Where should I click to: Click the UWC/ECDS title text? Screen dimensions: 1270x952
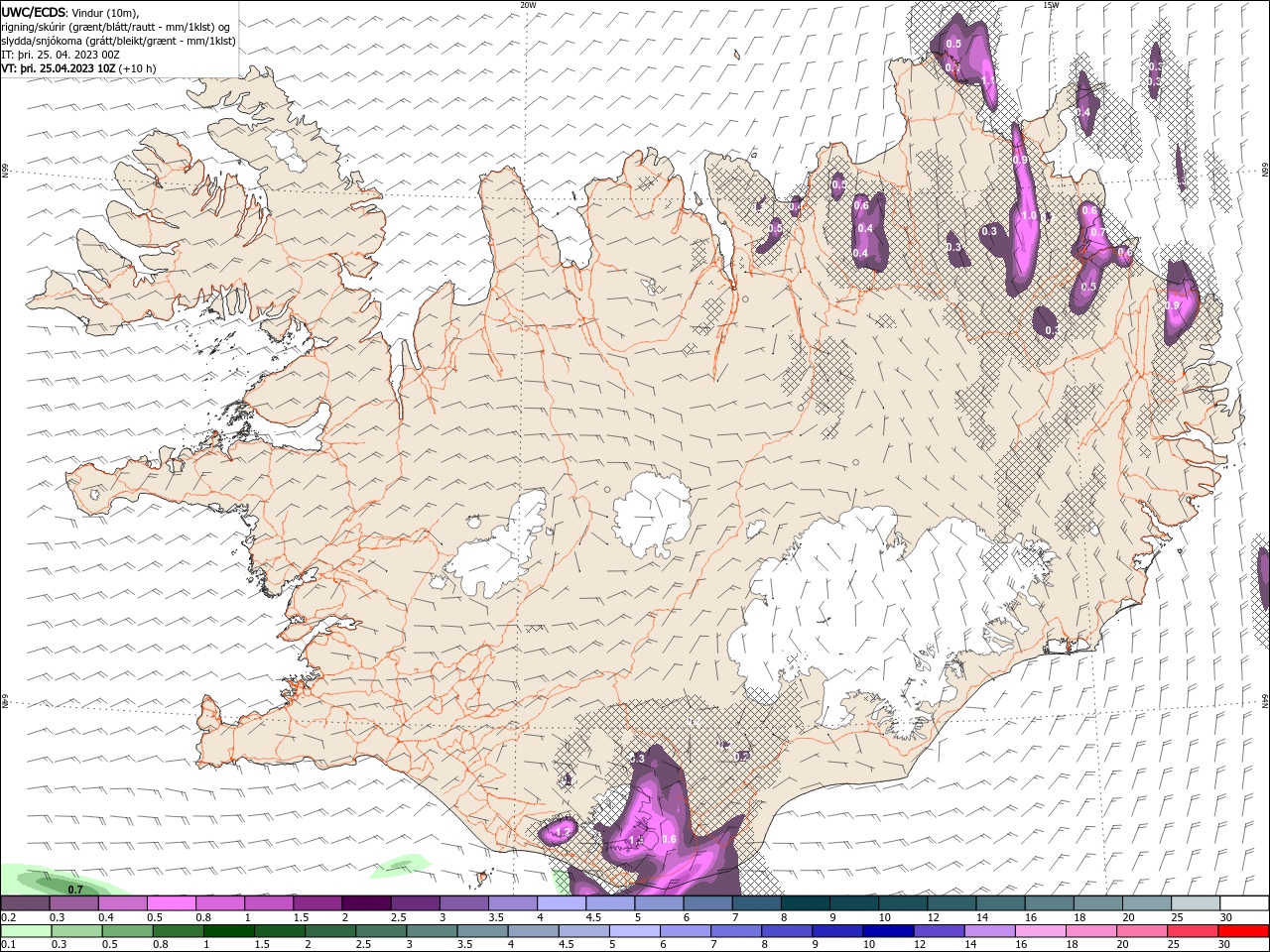click(x=34, y=12)
